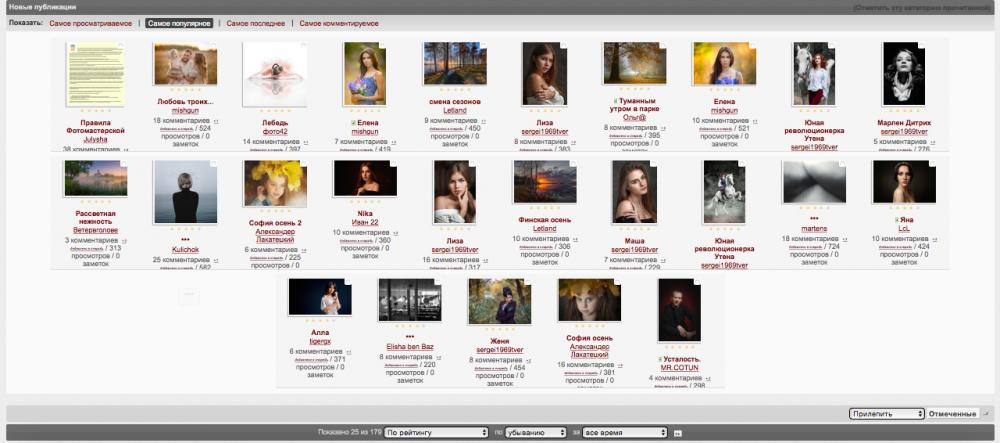Open the Прилепить action dropdown
This screenshot has width=1000, height=443.
tap(886, 414)
